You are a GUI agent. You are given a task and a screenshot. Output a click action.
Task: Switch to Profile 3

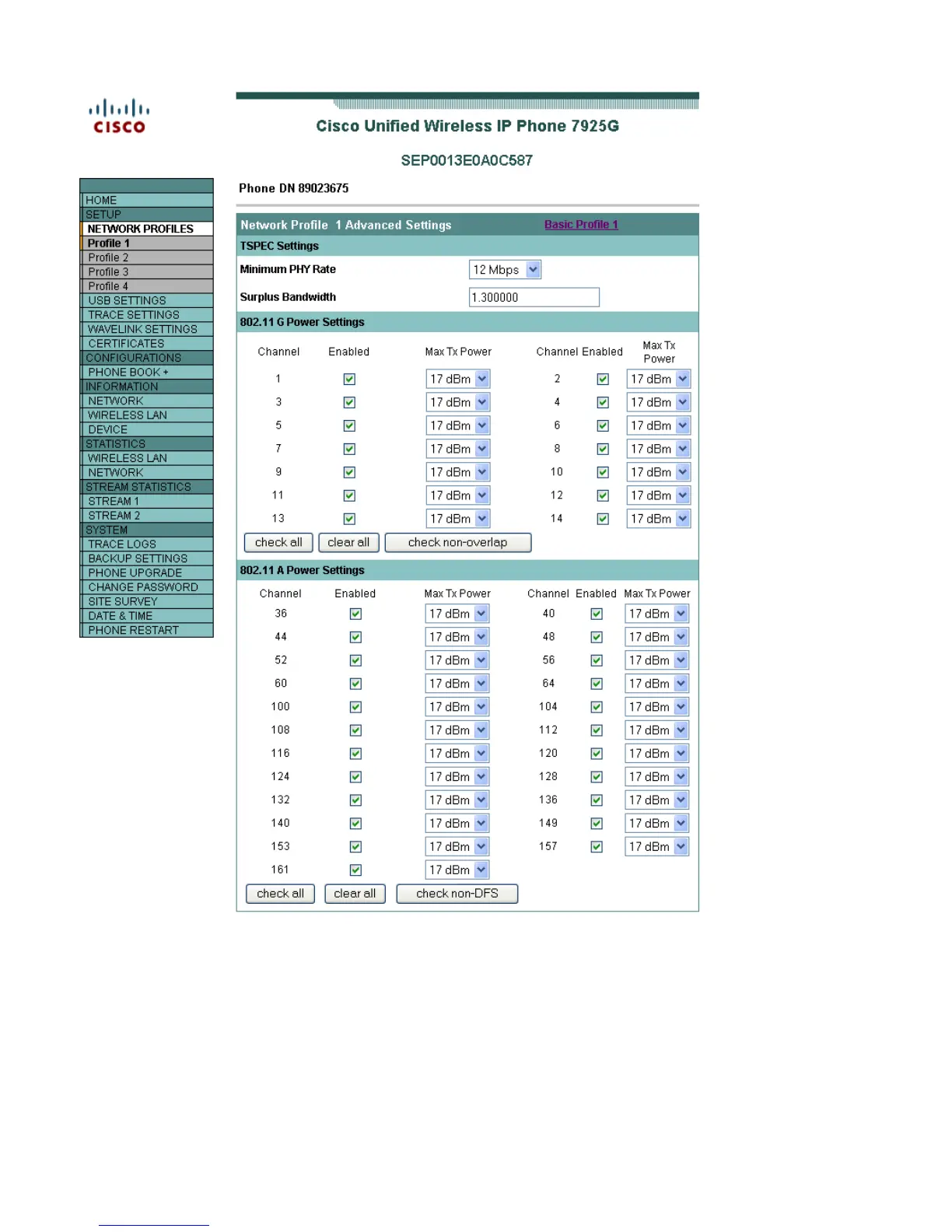coord(147,272)
